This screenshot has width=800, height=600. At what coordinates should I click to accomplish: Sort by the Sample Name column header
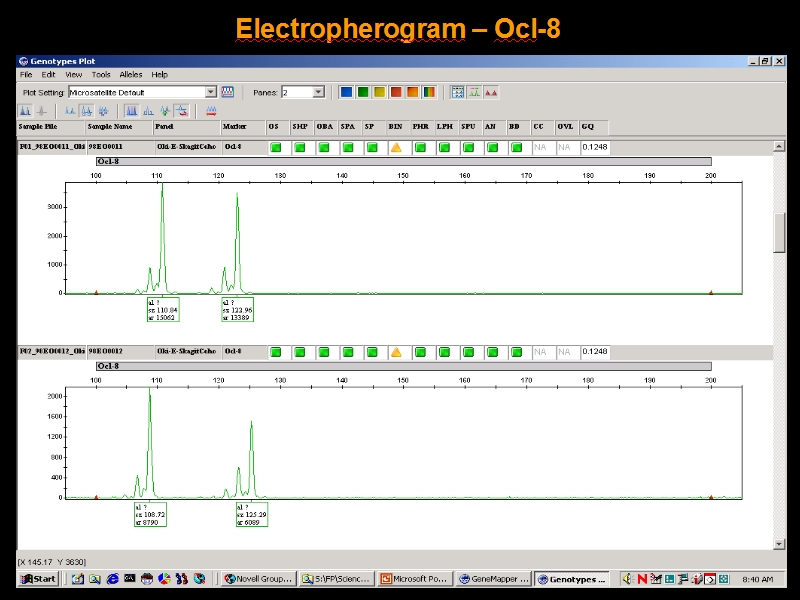[119, 127]
